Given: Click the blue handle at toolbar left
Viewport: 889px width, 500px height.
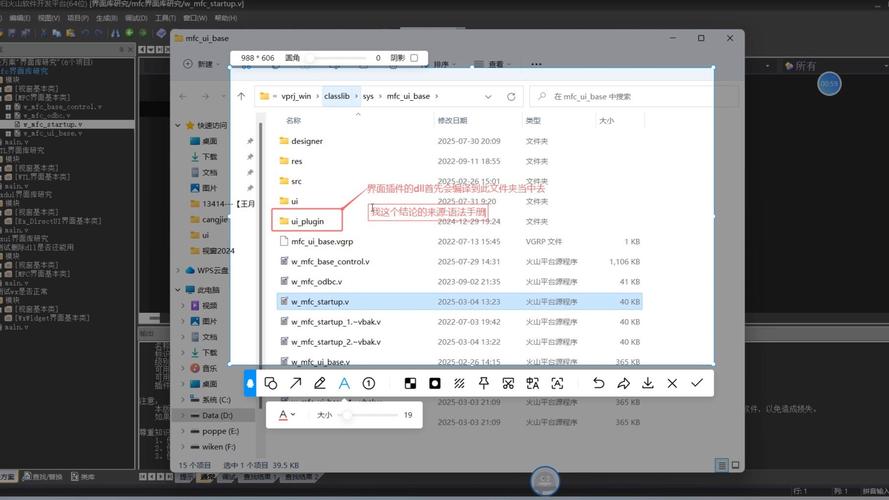Looking at the screenshot, I should coord(249,384).
